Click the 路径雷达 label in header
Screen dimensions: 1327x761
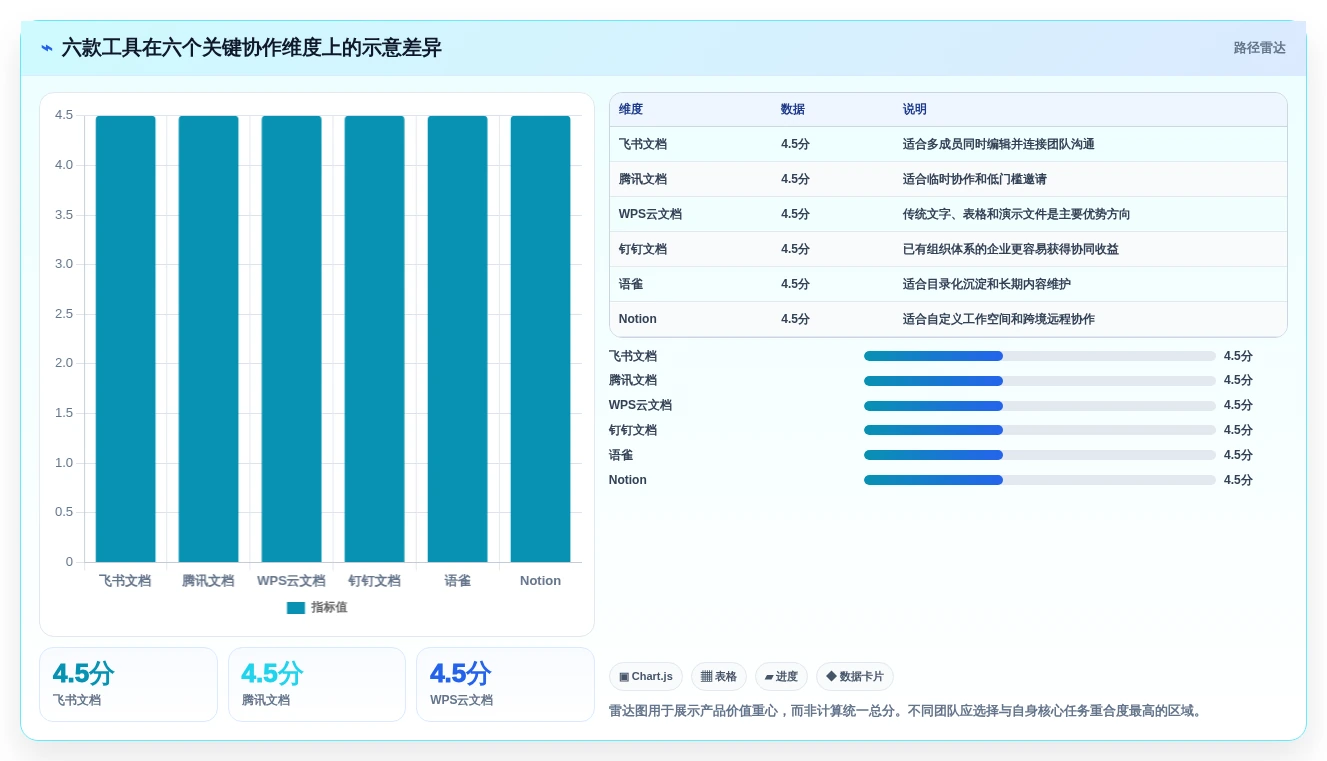click(x=1259, y=48)
